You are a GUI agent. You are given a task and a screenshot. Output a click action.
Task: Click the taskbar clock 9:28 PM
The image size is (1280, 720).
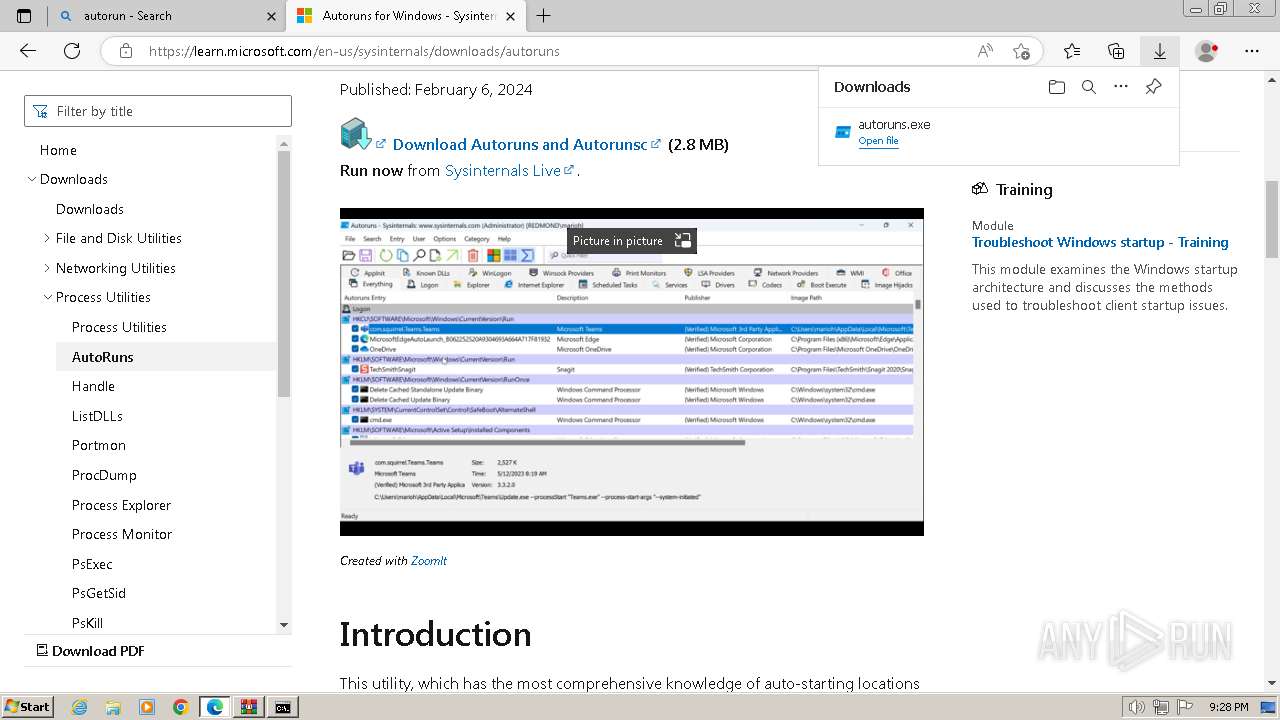pos(1228,707)
